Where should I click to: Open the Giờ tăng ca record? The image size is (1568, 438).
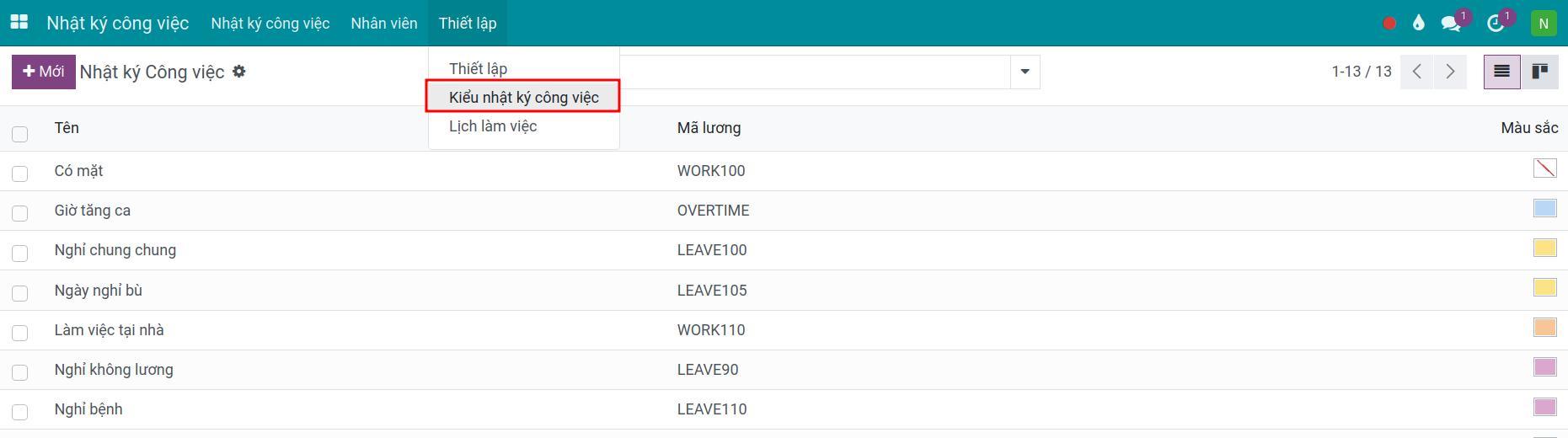(92, 211)
